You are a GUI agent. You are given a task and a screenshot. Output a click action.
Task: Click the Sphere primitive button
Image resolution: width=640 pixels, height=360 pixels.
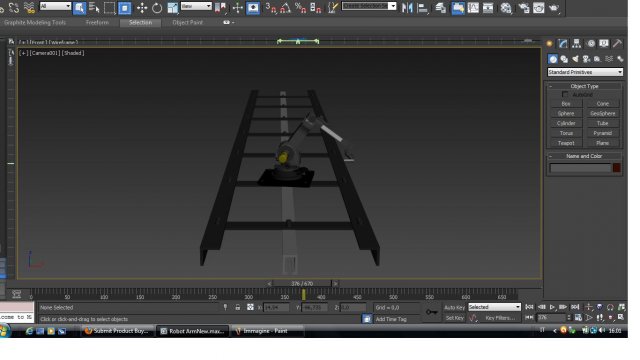click(x=566, y=113)
